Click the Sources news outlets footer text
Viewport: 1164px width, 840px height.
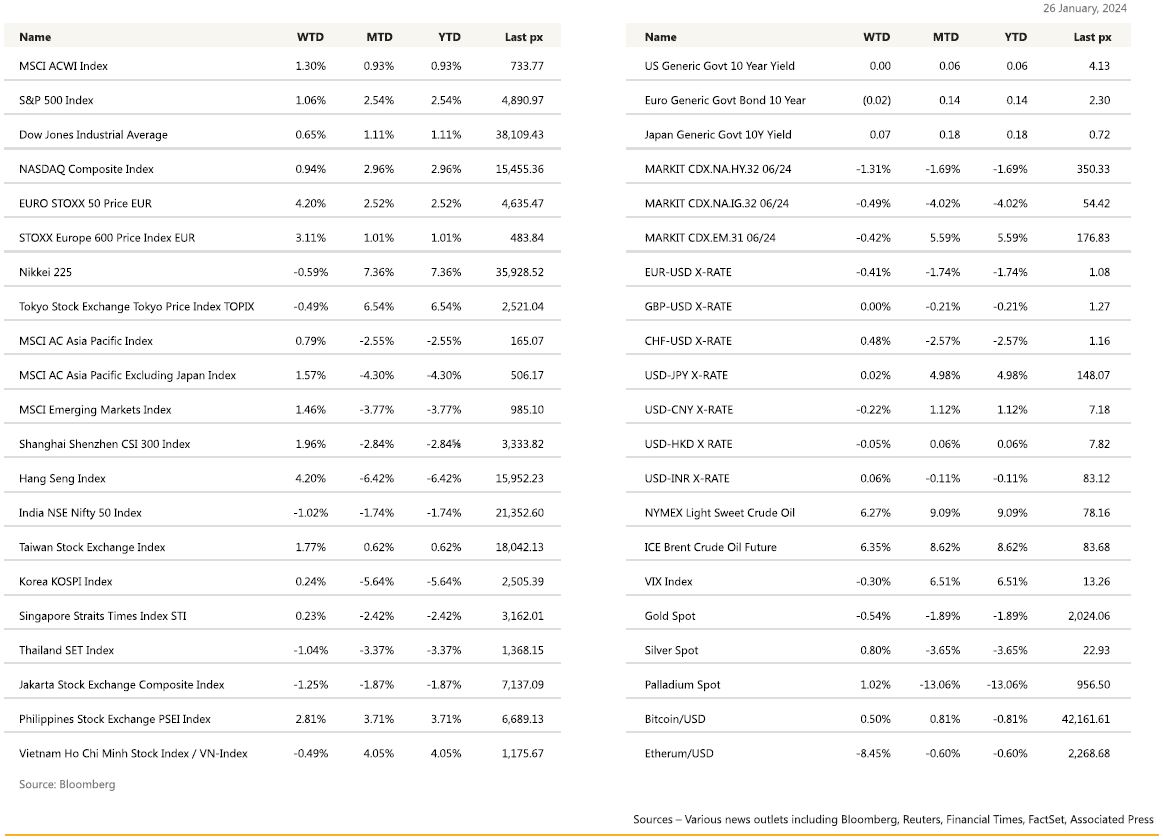[893, 819]
